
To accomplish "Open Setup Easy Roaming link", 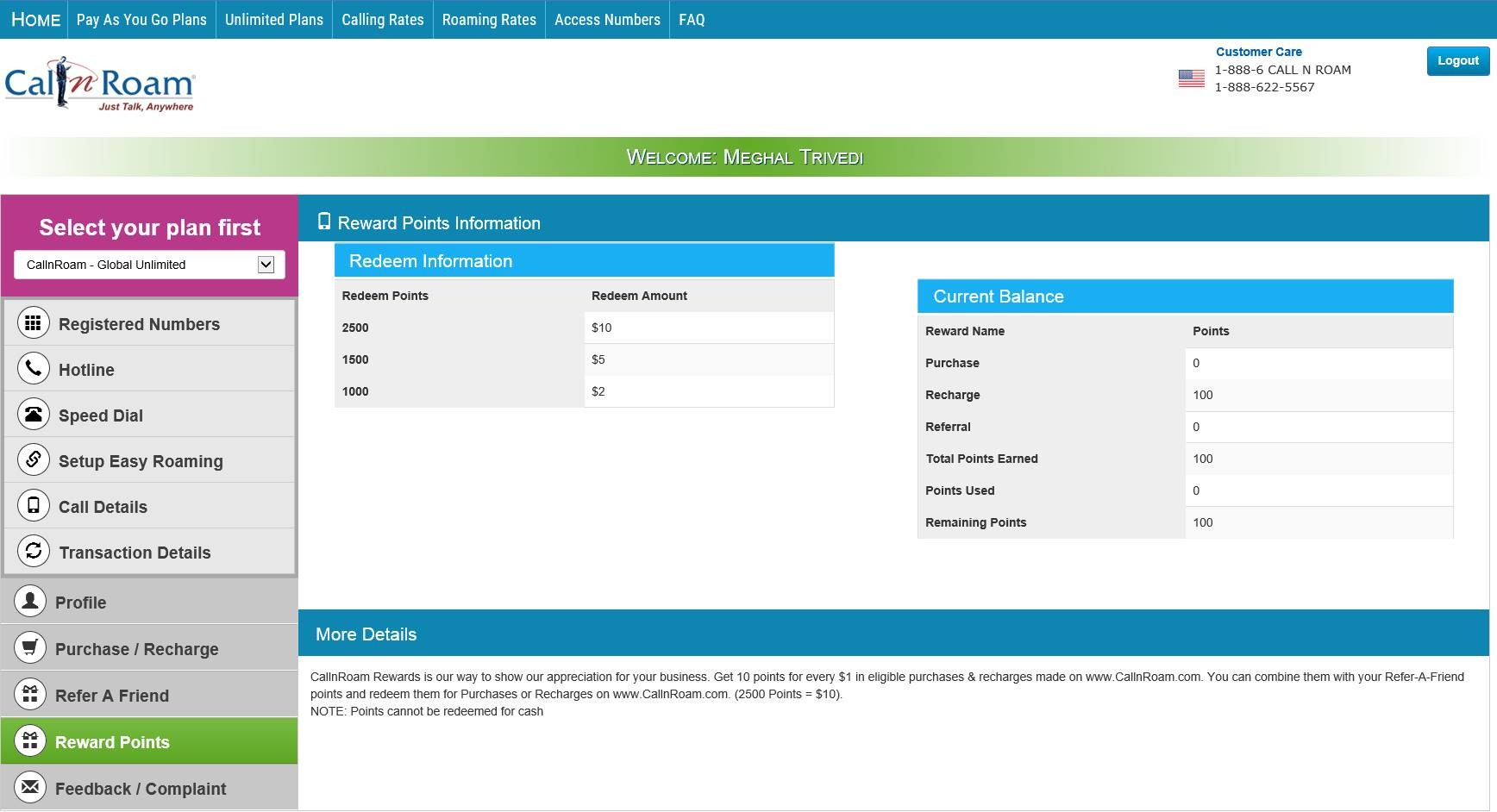I will [x=150, y=460].
